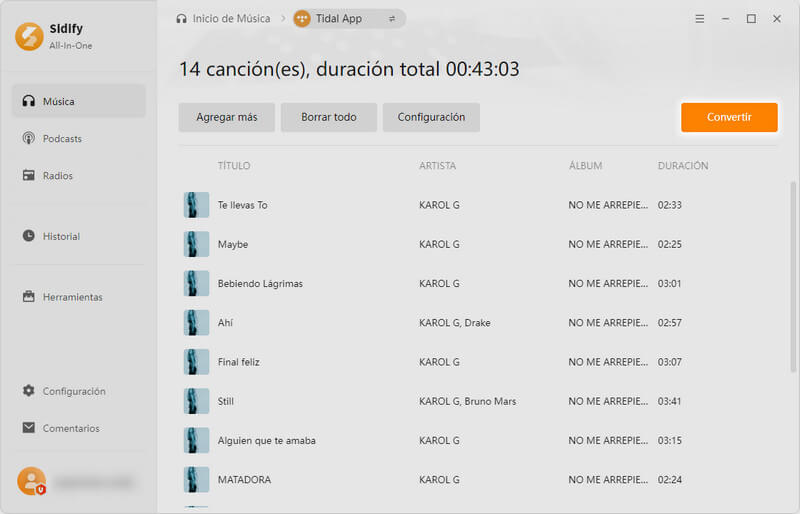The image size is (800, 514).
Task: Select the song title Still
Action: click(226, 401)
